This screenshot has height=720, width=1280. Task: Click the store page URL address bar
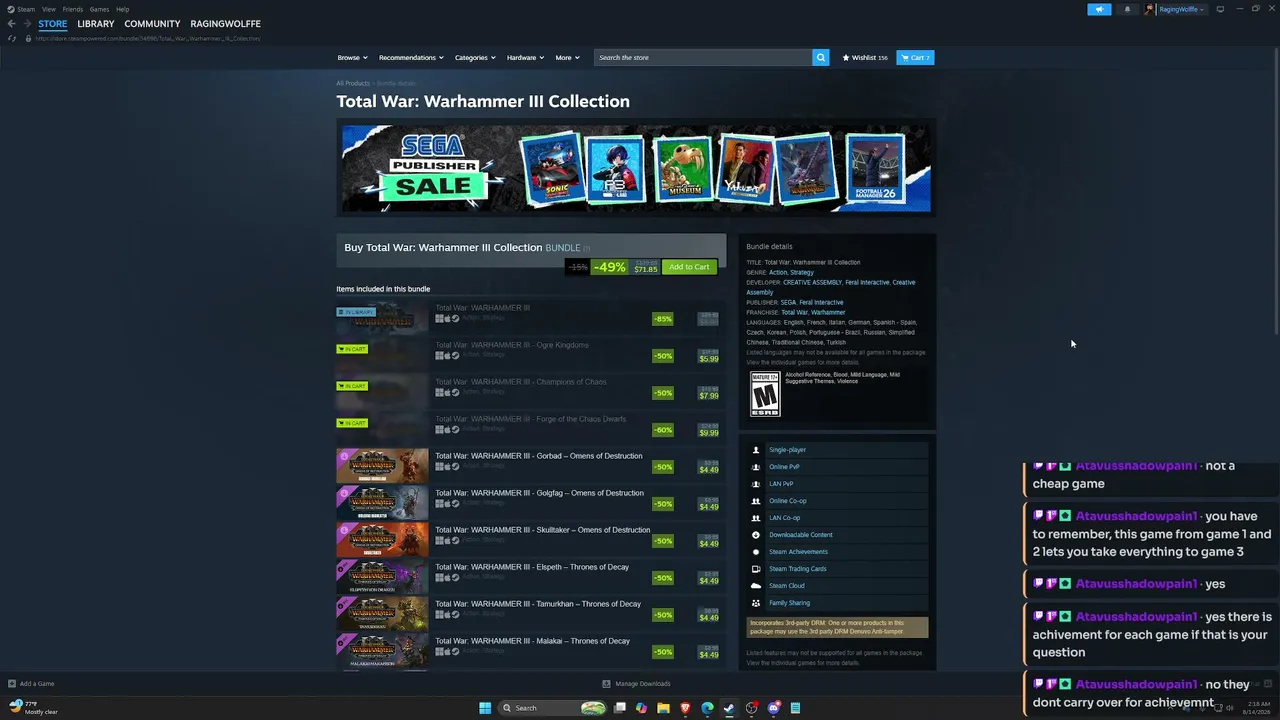(x=148, y=39)
